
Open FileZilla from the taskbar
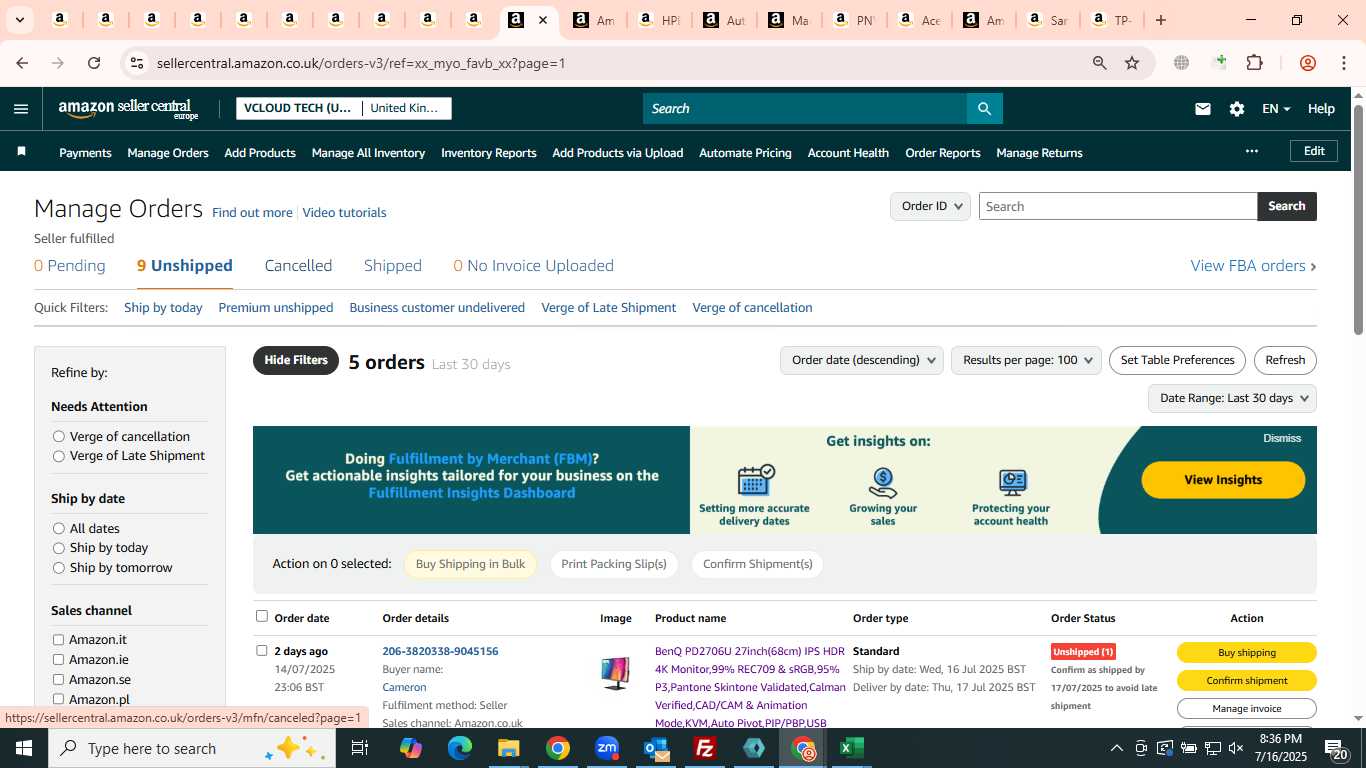pyautogui.click(x=705, y=748)
